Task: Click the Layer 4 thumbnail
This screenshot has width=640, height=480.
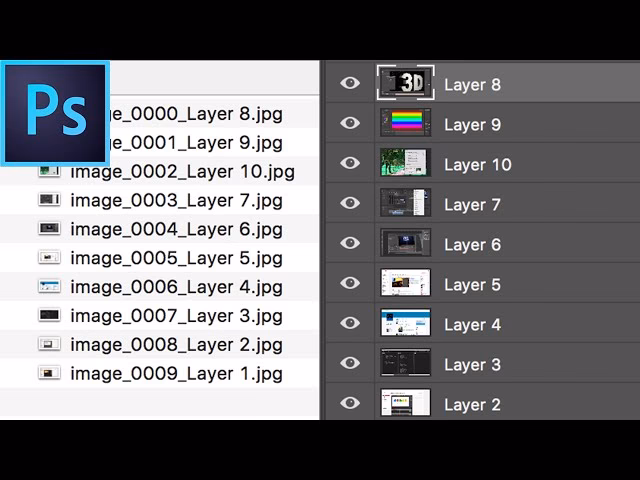Action: coord(405,322)
